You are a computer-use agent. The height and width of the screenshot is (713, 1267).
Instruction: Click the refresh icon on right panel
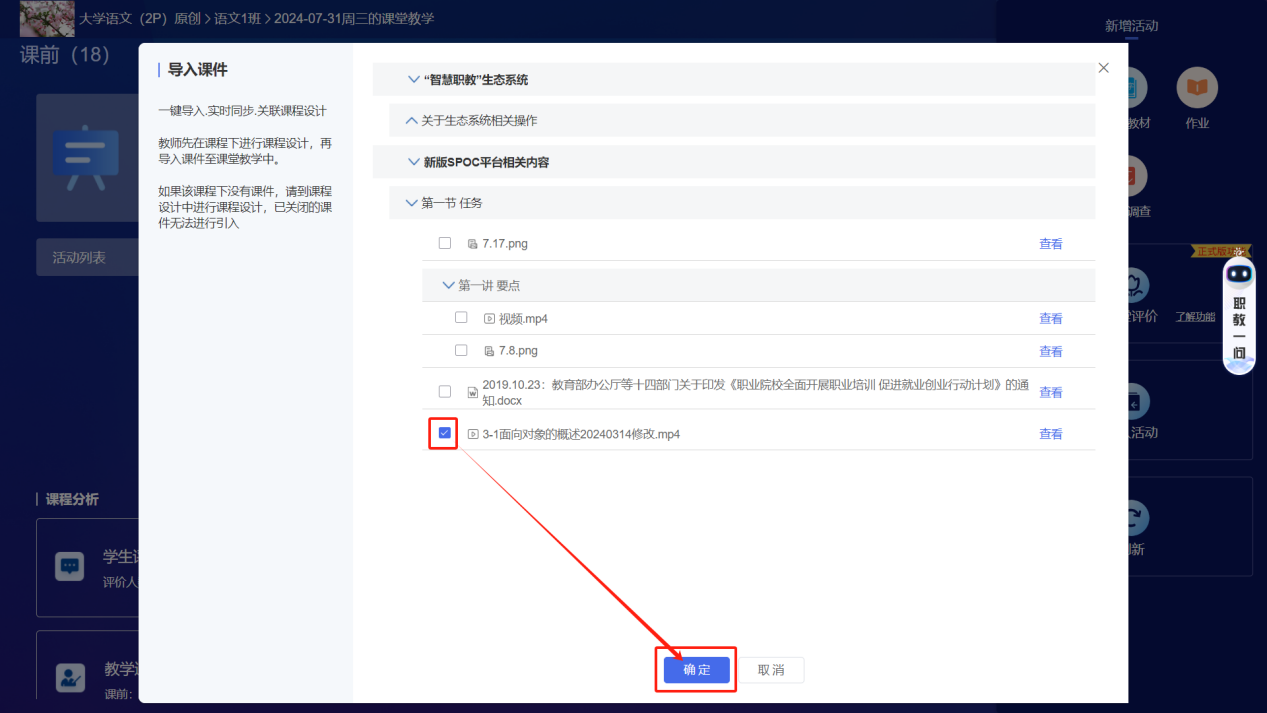pos(1134,519)
